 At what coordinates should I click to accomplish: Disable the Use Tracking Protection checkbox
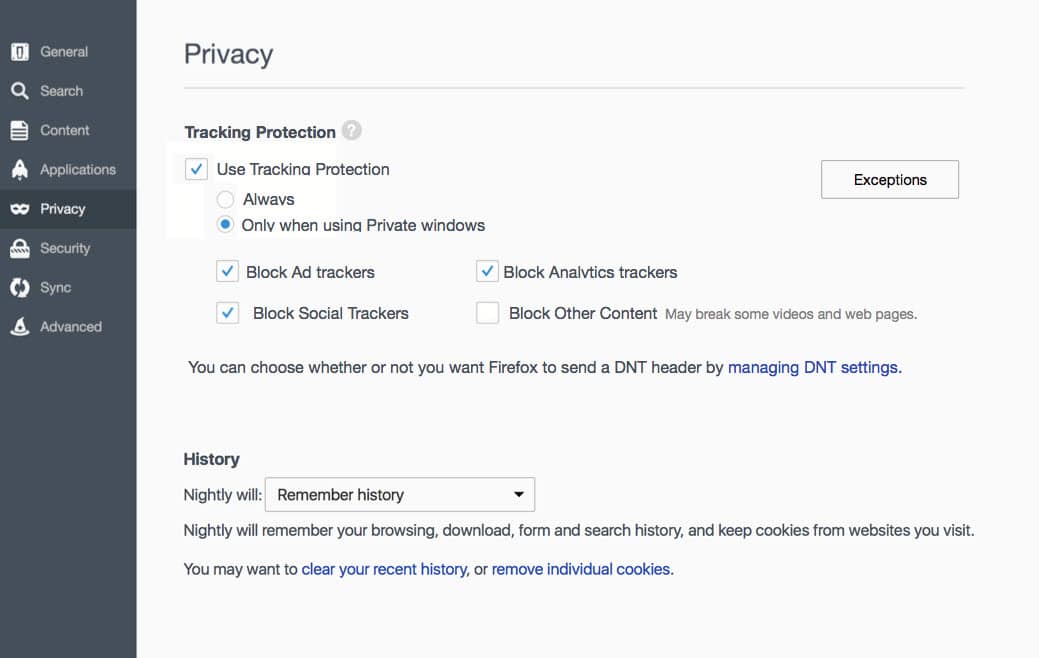[x=196, y=169]
